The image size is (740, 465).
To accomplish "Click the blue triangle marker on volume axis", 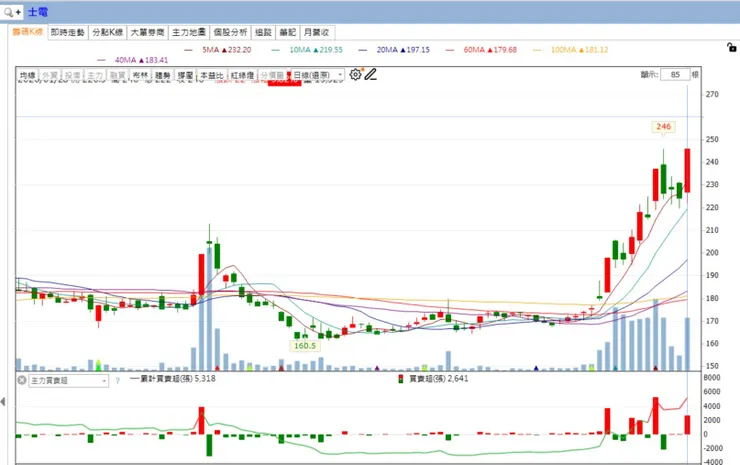I will (x=536, y=368).
